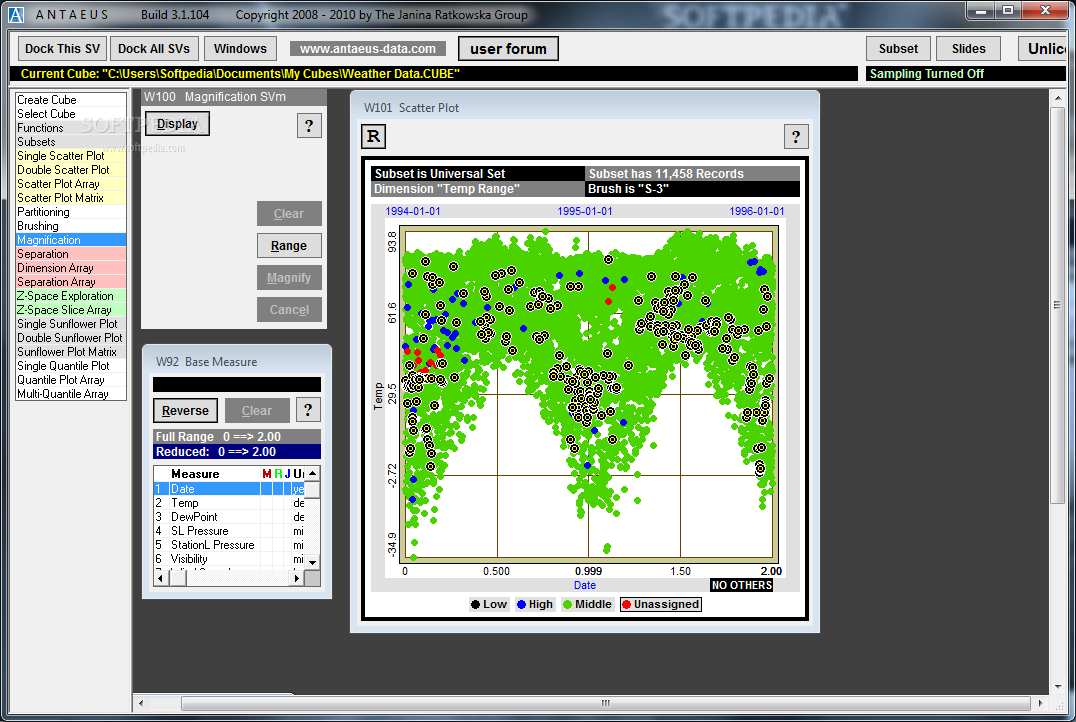Open help in Magnification SVm panel

pos(309,126)
